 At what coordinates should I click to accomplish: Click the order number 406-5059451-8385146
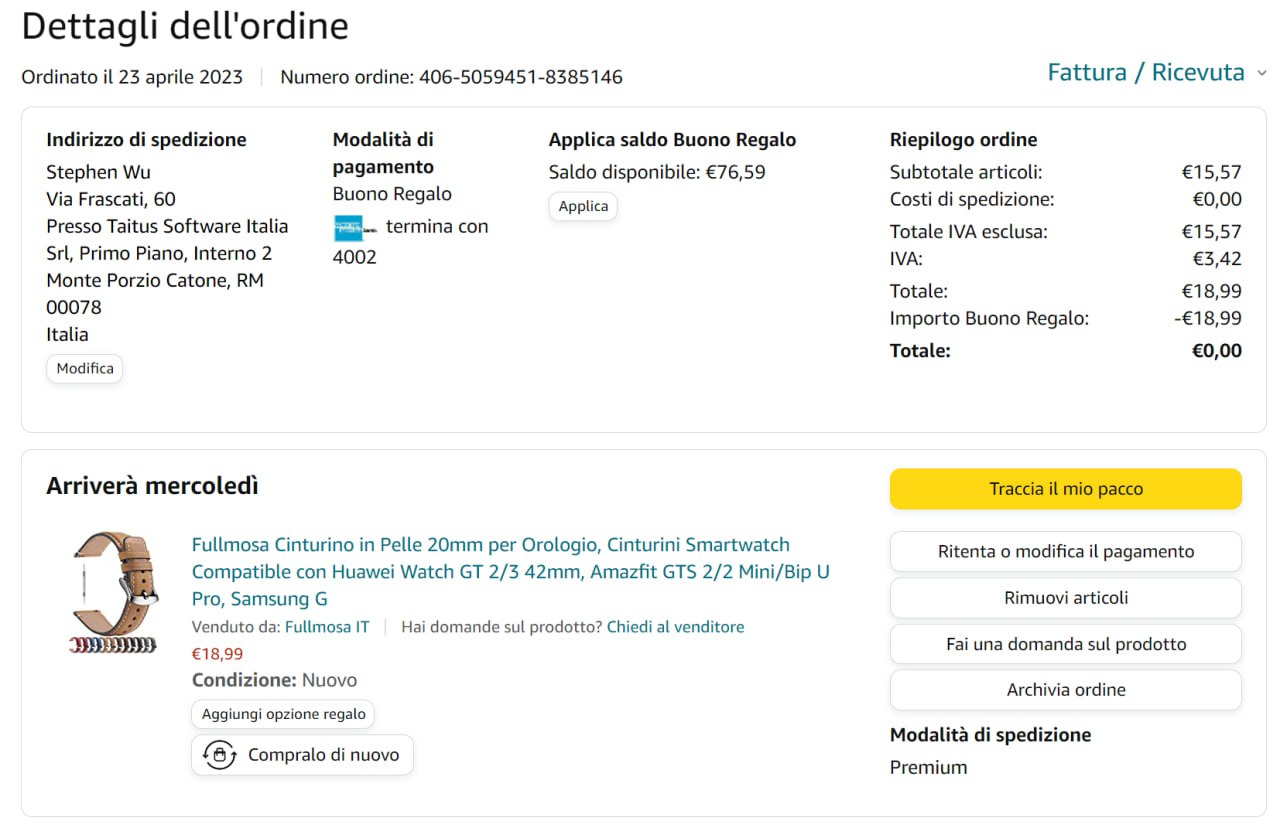click(x=520, y=77)
